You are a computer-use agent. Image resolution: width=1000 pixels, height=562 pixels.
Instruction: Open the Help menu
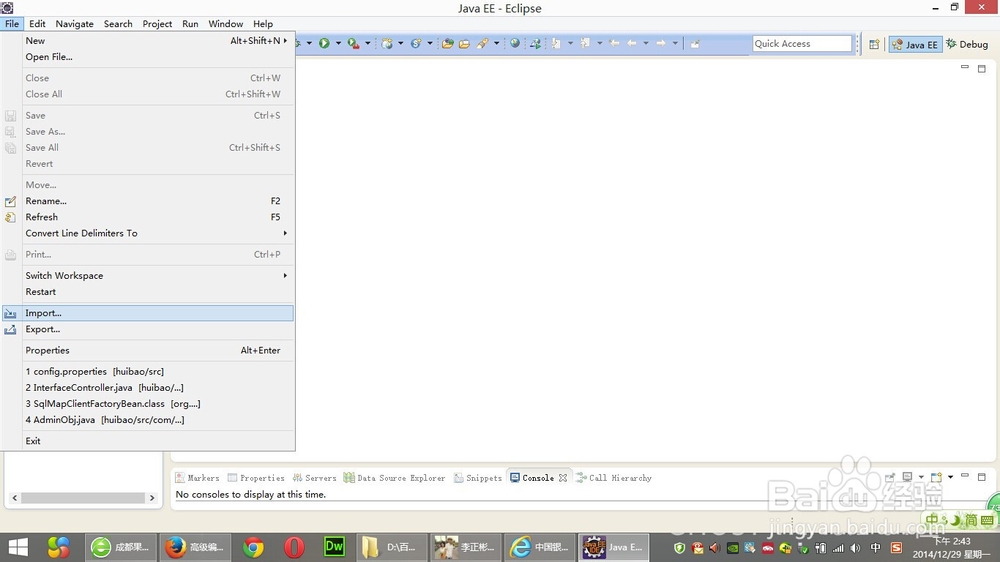tap(263, 24)
